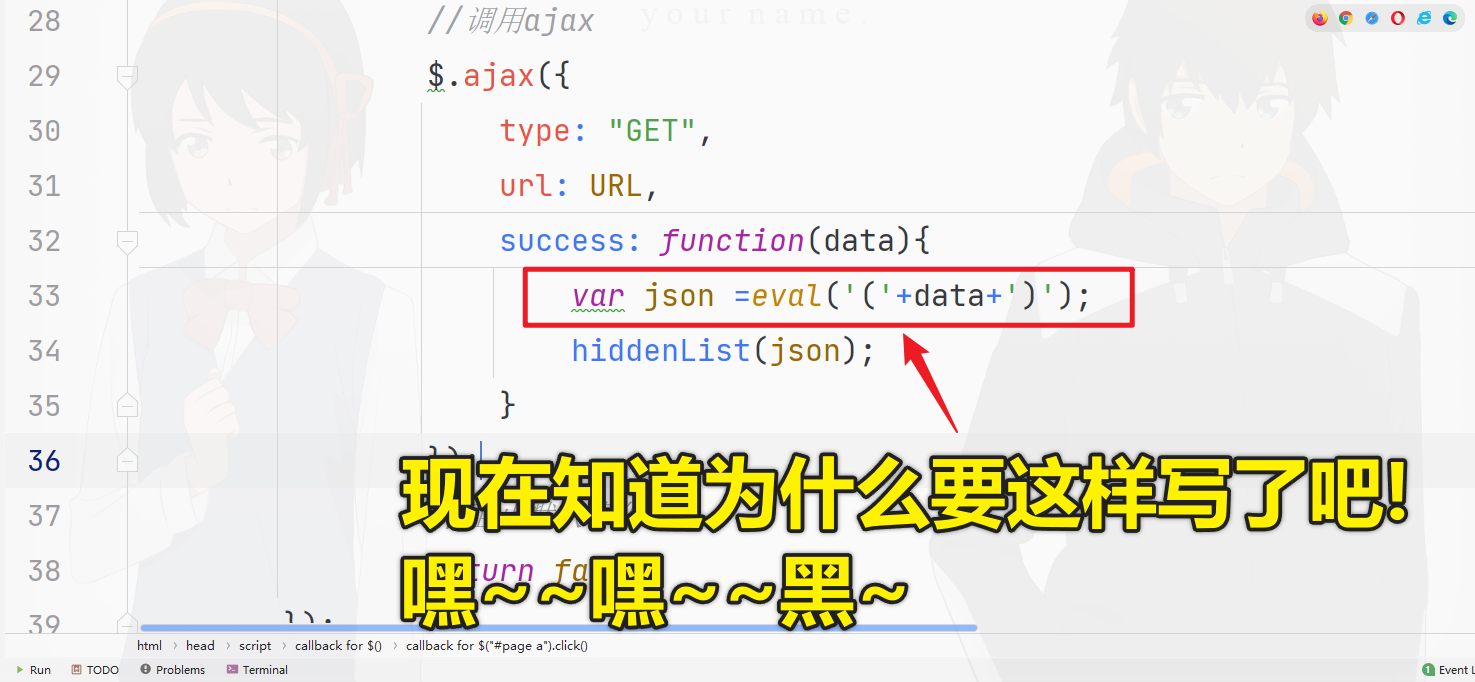The width and height of the screenshot is (1475, 682).
Task: Select the html breadcrumb
Action: point(149,646)
